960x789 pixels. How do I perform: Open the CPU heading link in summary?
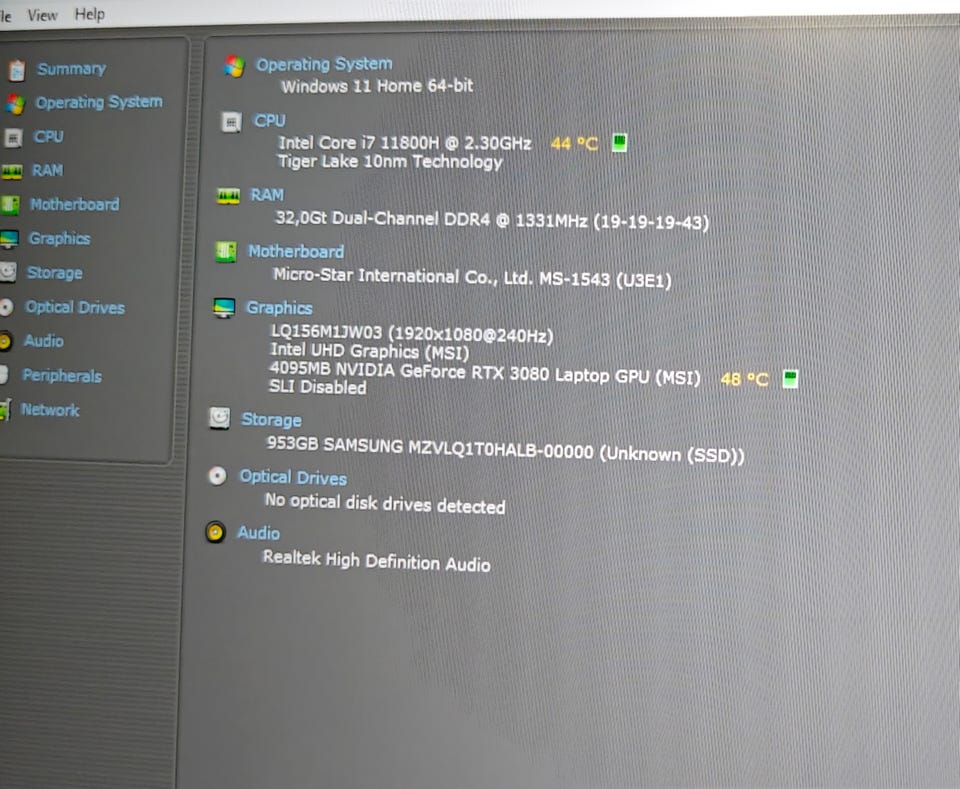270,121
